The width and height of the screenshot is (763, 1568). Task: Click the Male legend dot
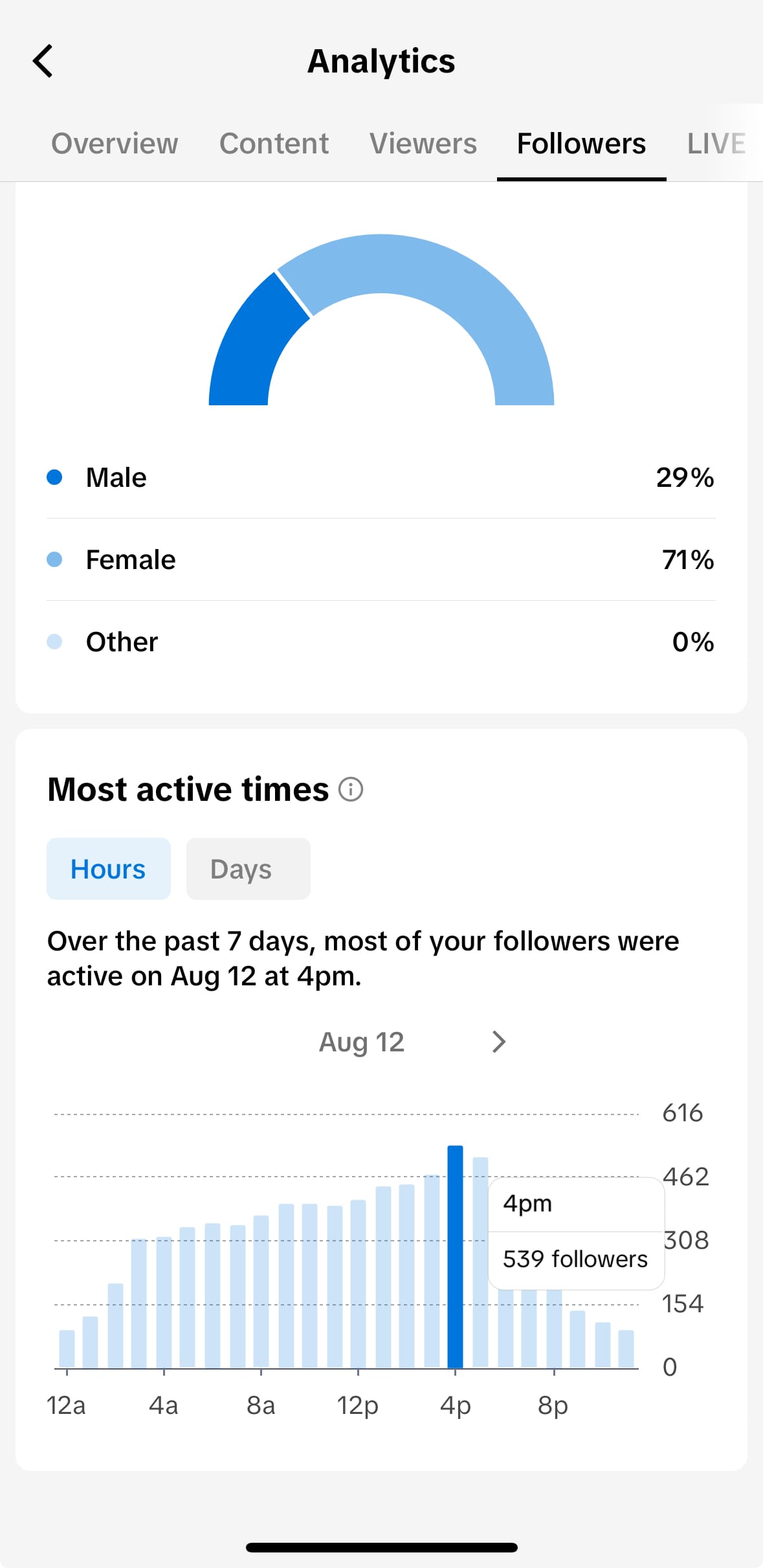point(55,477)
